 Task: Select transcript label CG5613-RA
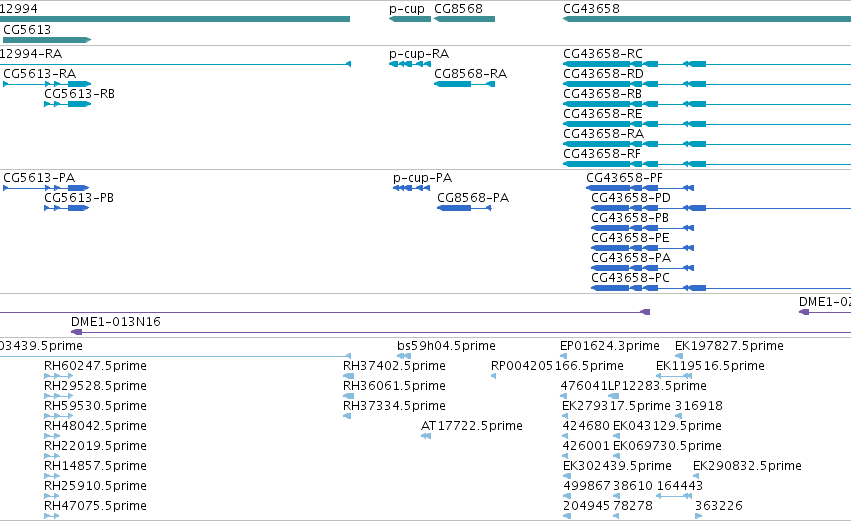point(40,73)
